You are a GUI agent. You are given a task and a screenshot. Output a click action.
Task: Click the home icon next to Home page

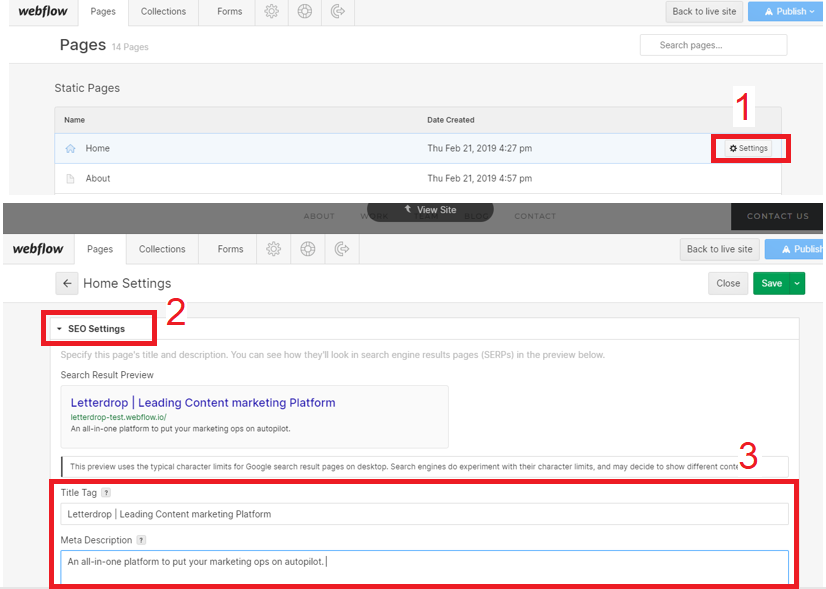click(x=70, y=148)
